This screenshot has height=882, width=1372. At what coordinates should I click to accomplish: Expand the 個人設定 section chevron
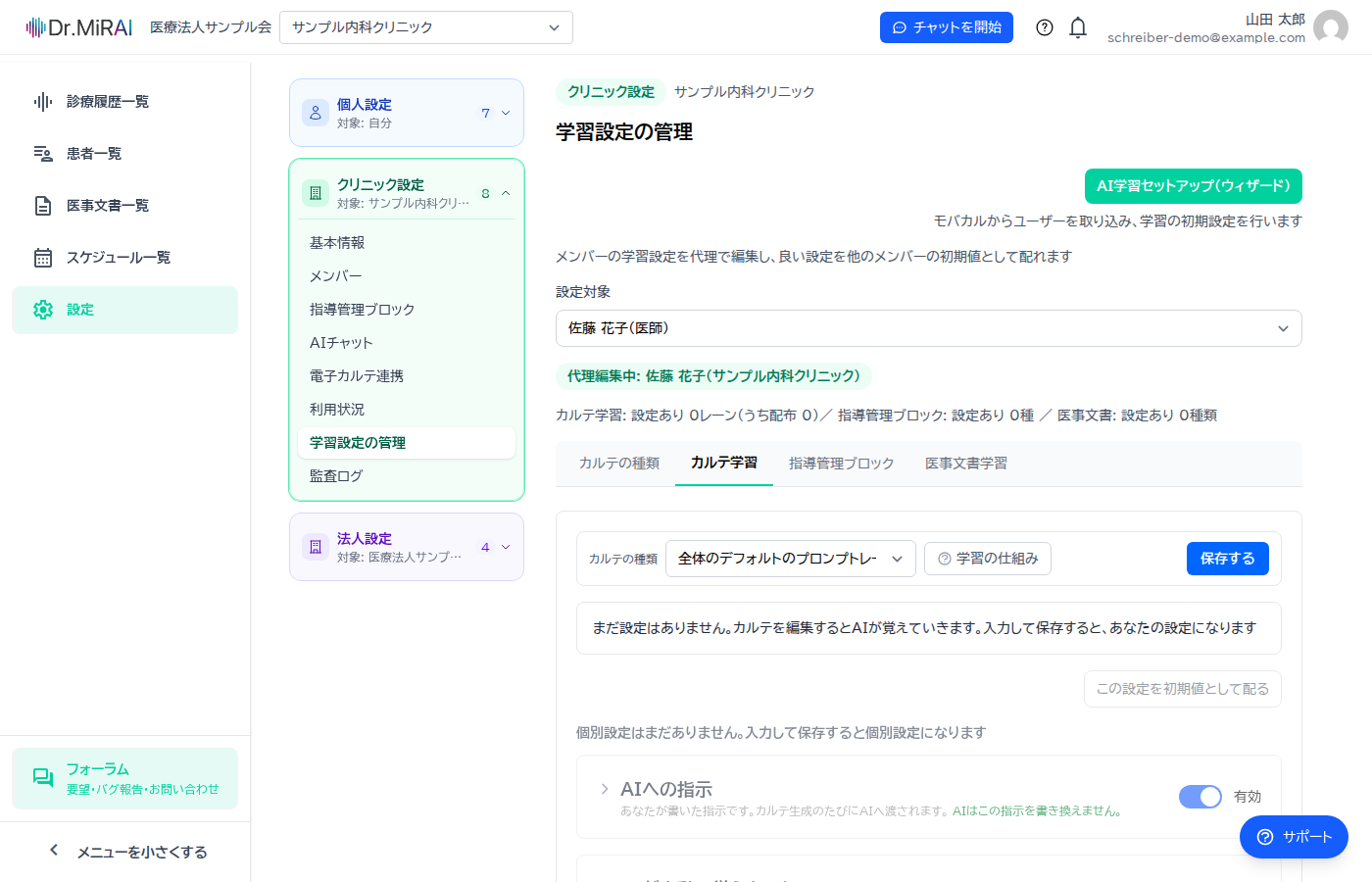pyautogui.click(x=506, y=113)
